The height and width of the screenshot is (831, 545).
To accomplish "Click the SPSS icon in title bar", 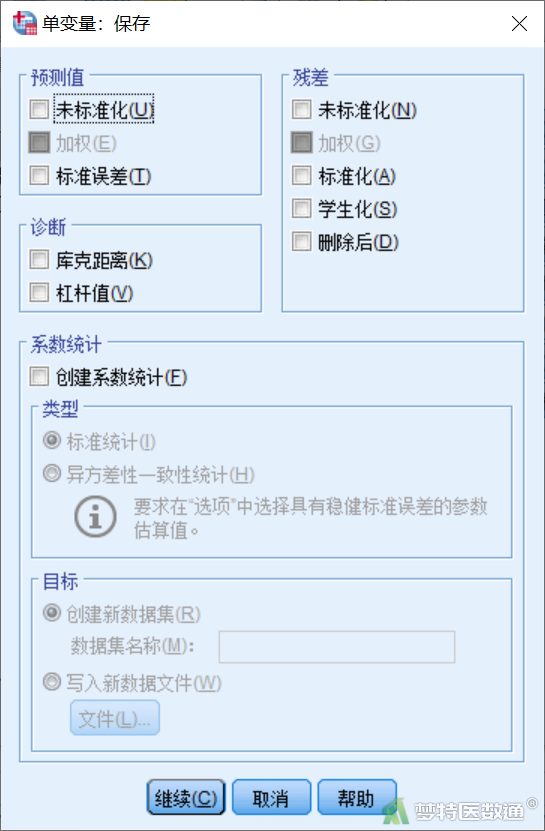I will pos(25,23).
